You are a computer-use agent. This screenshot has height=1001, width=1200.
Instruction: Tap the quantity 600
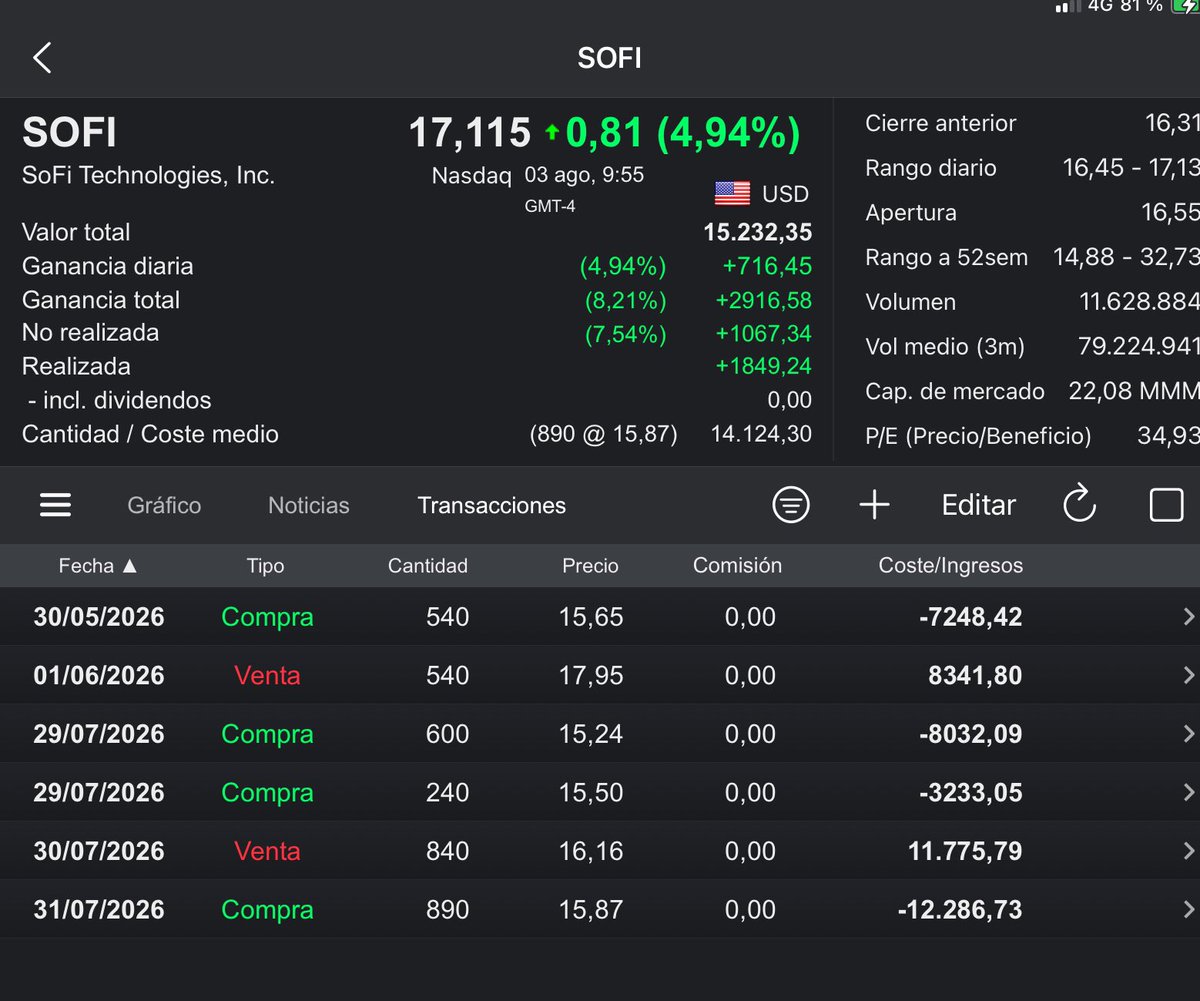[x=447, y=734]
